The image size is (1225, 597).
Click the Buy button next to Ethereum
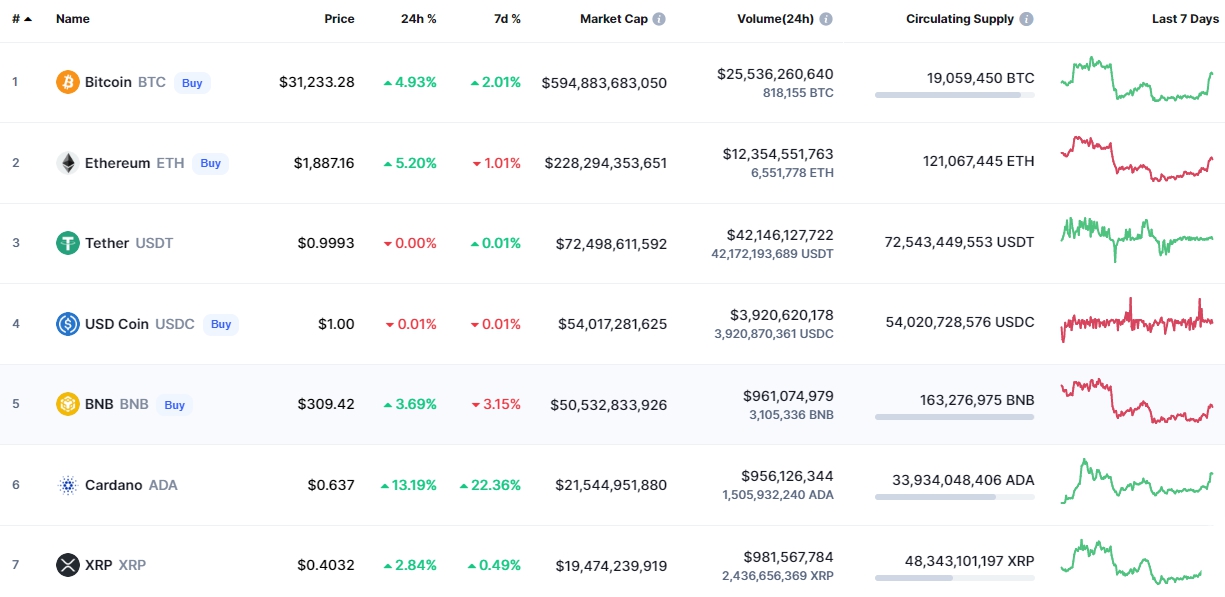[210, 163]
